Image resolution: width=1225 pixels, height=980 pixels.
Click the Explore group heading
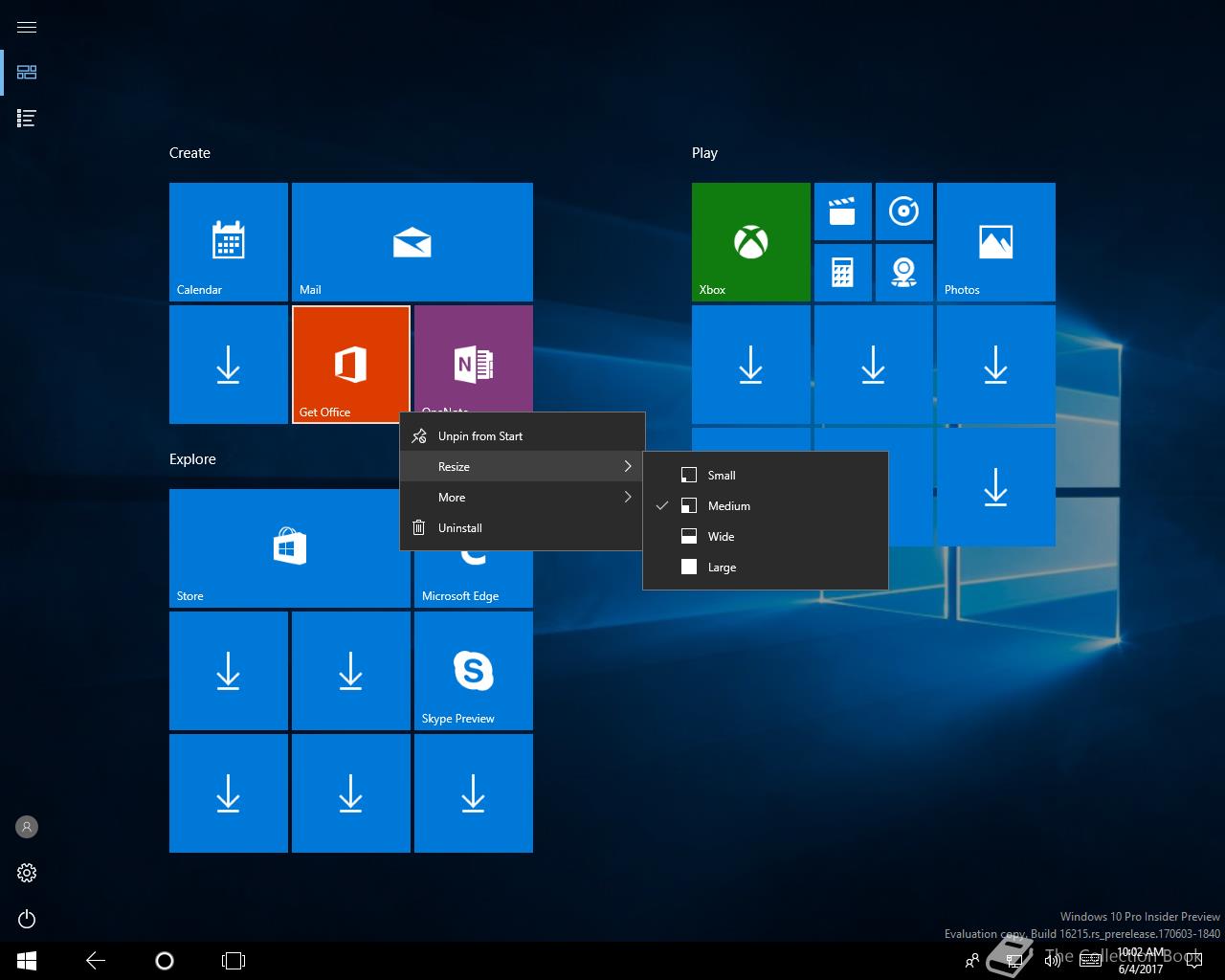pos(192,459)
